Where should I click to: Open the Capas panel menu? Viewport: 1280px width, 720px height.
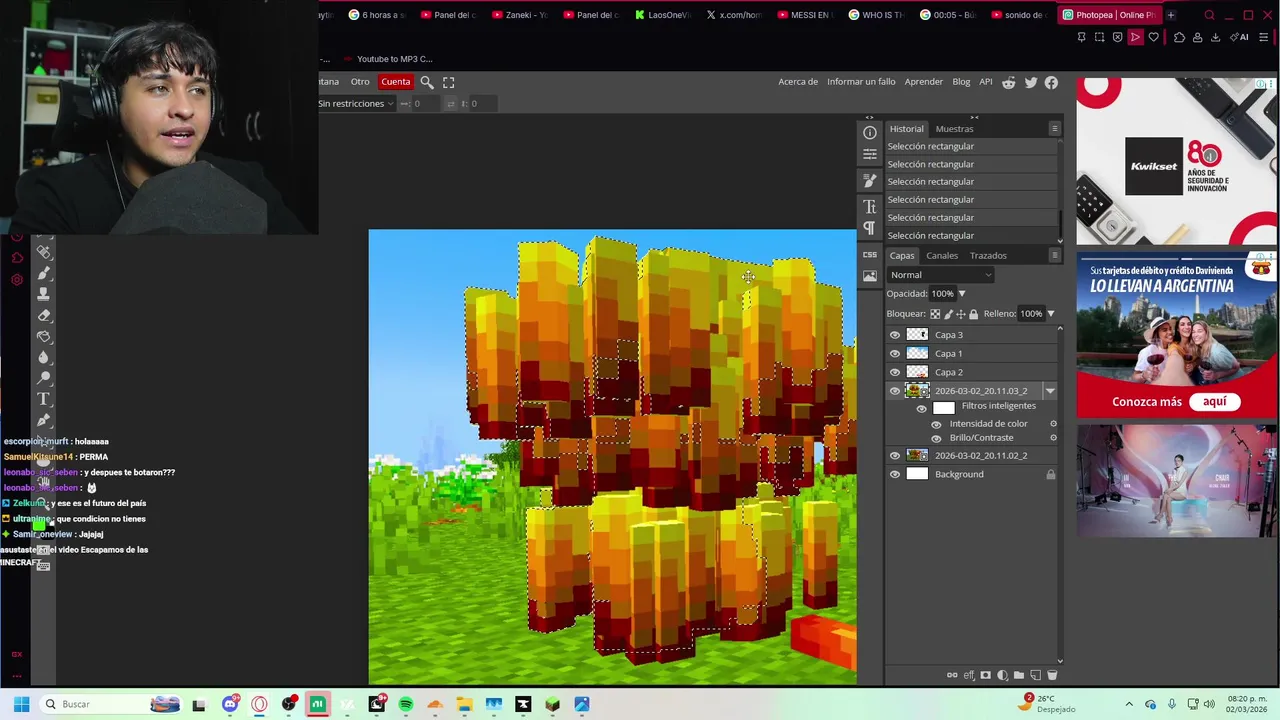(x=1054, y=256)
